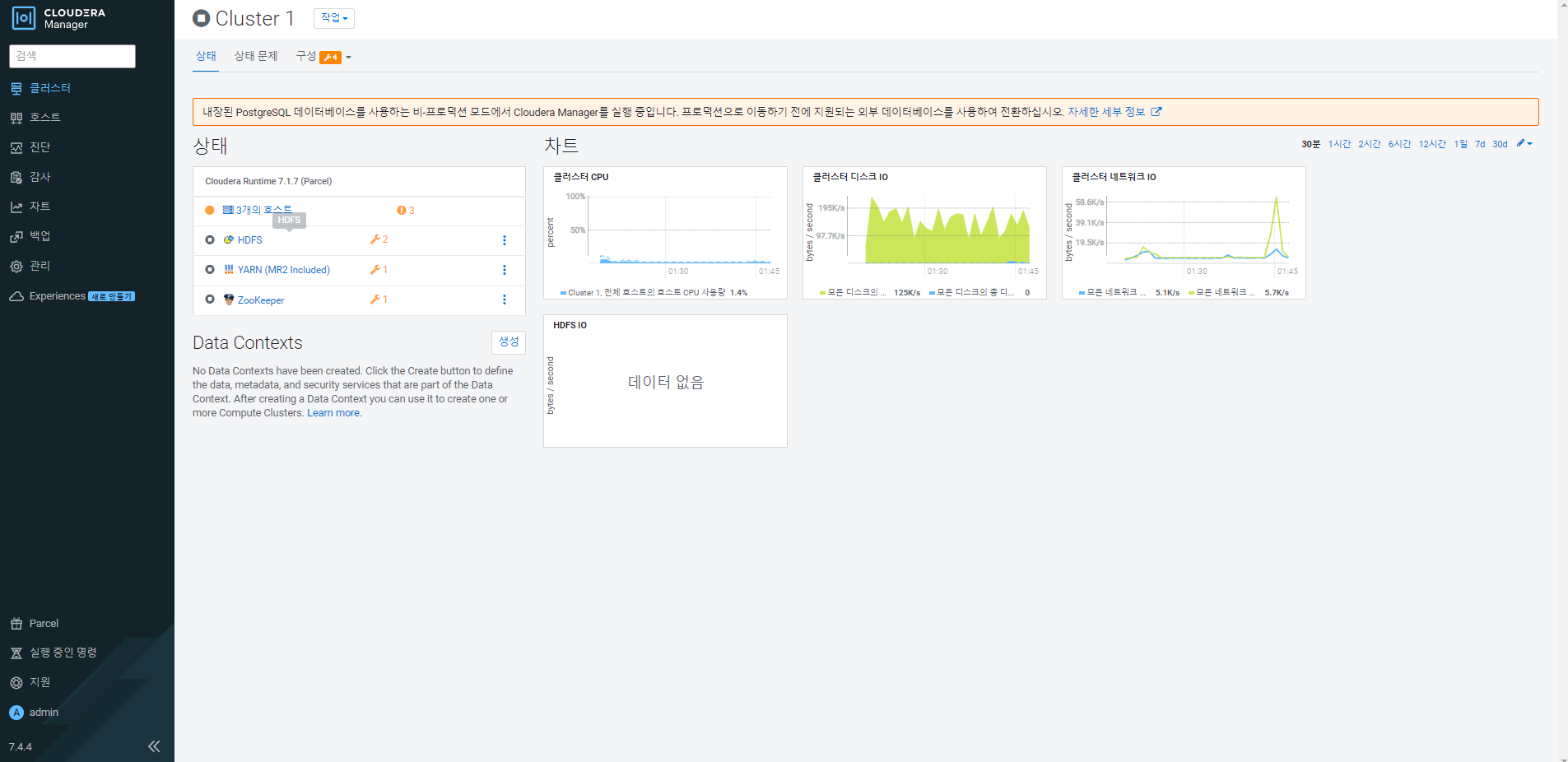Click the ZooKeeper stopped status indicator
This screenshot has height=762, width=1568.
(x=210, y=300)
